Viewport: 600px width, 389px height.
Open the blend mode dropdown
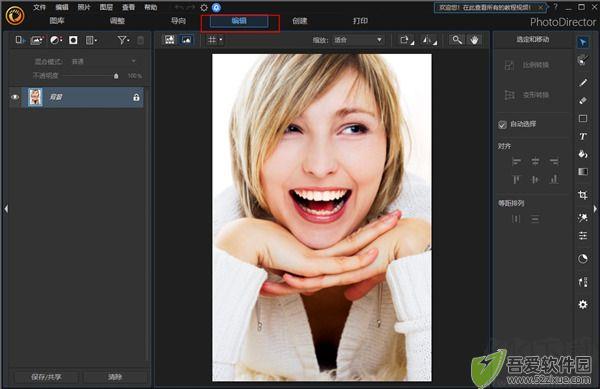(103, 61)
